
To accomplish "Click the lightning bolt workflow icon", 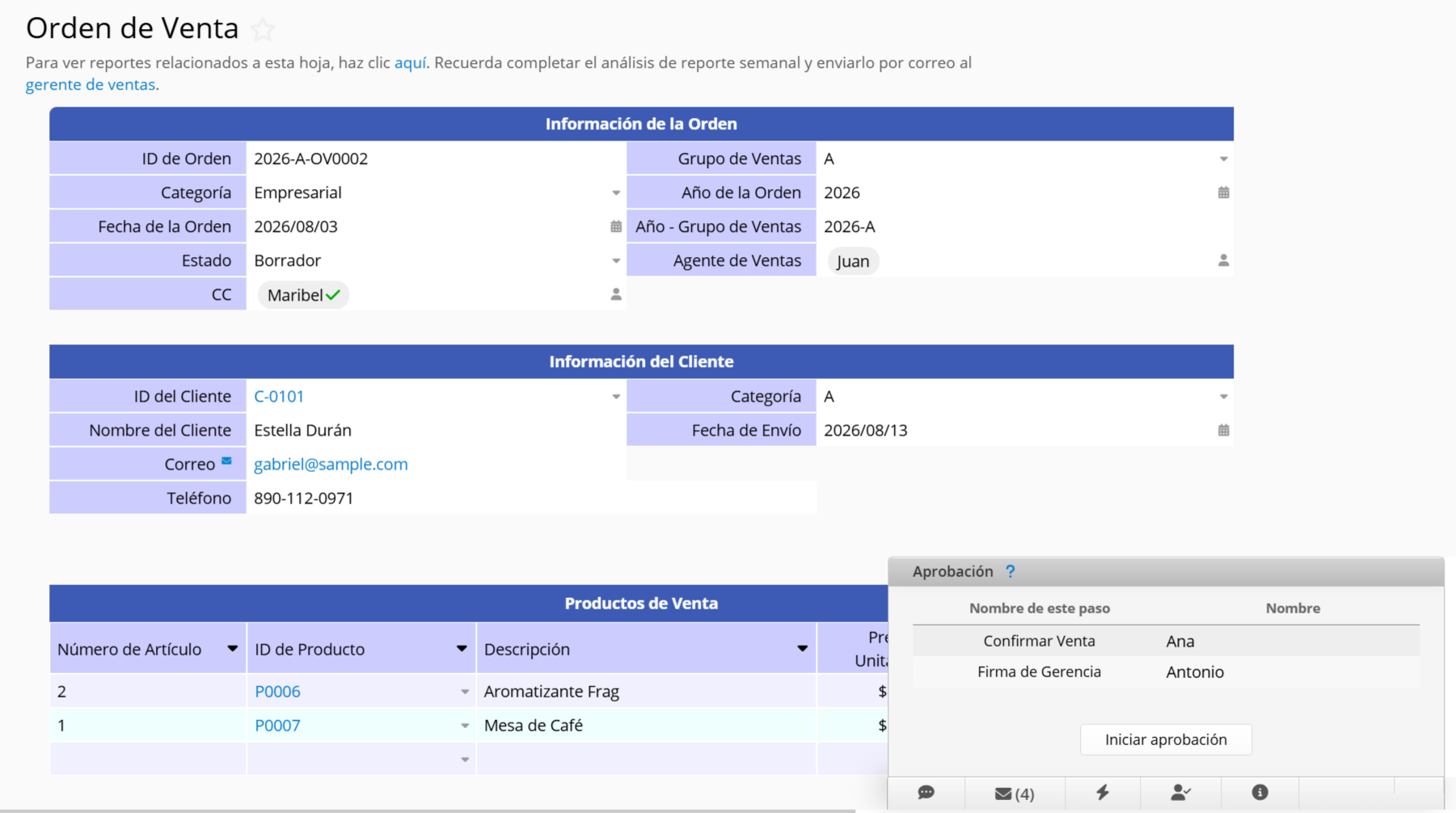I will [x=1102, y=793].
